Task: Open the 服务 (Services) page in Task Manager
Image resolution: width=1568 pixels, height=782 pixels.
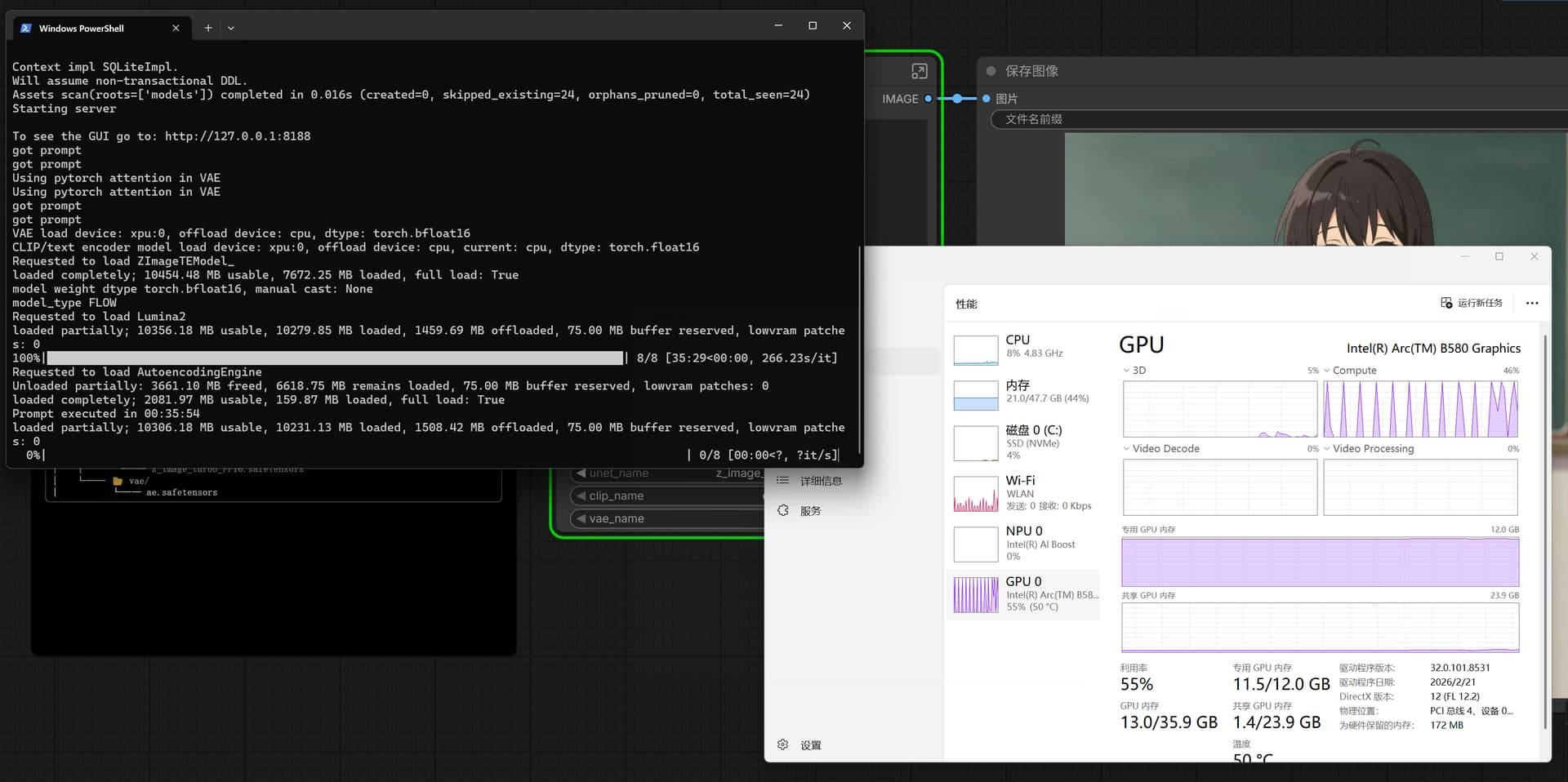Action: point(810,511)
